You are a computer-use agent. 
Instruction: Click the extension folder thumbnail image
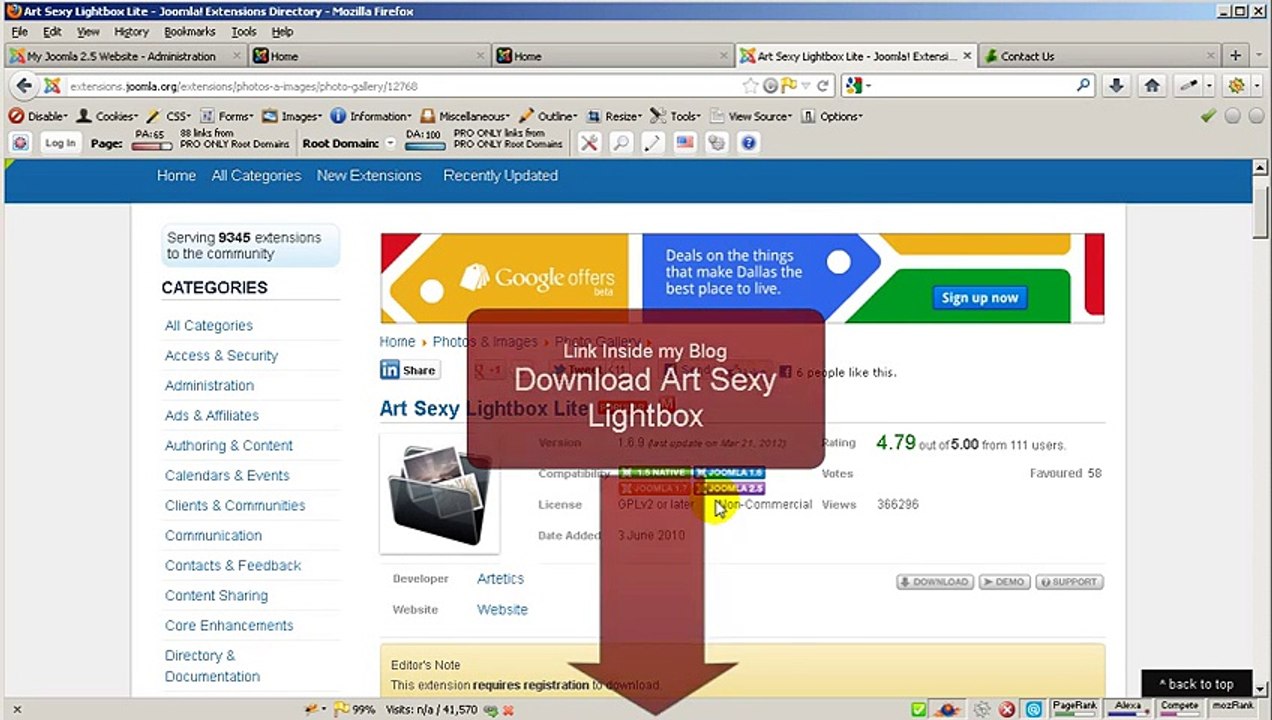coord(440,493)
